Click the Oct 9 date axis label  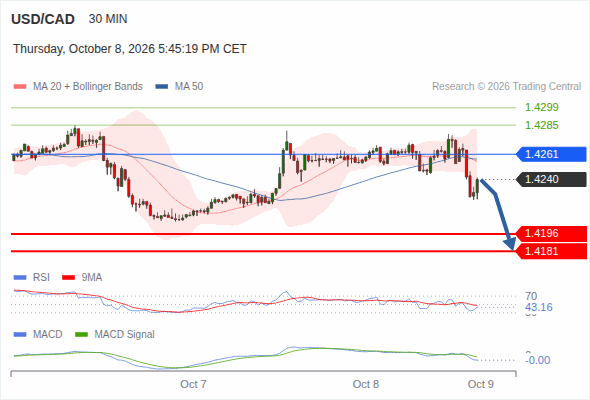pyautogui.click(x=481, y=384)
